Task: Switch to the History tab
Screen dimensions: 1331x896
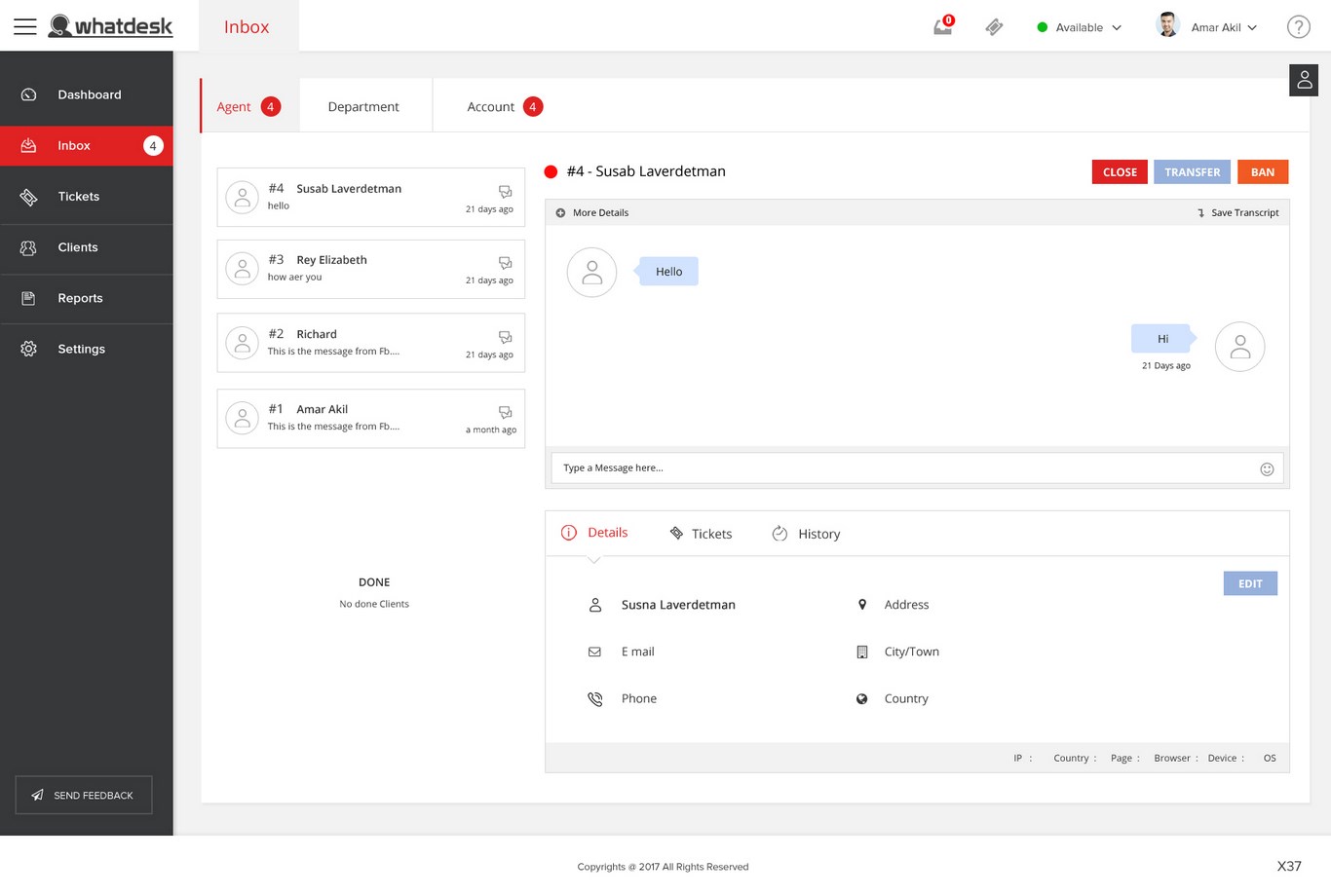Action: 807,534
